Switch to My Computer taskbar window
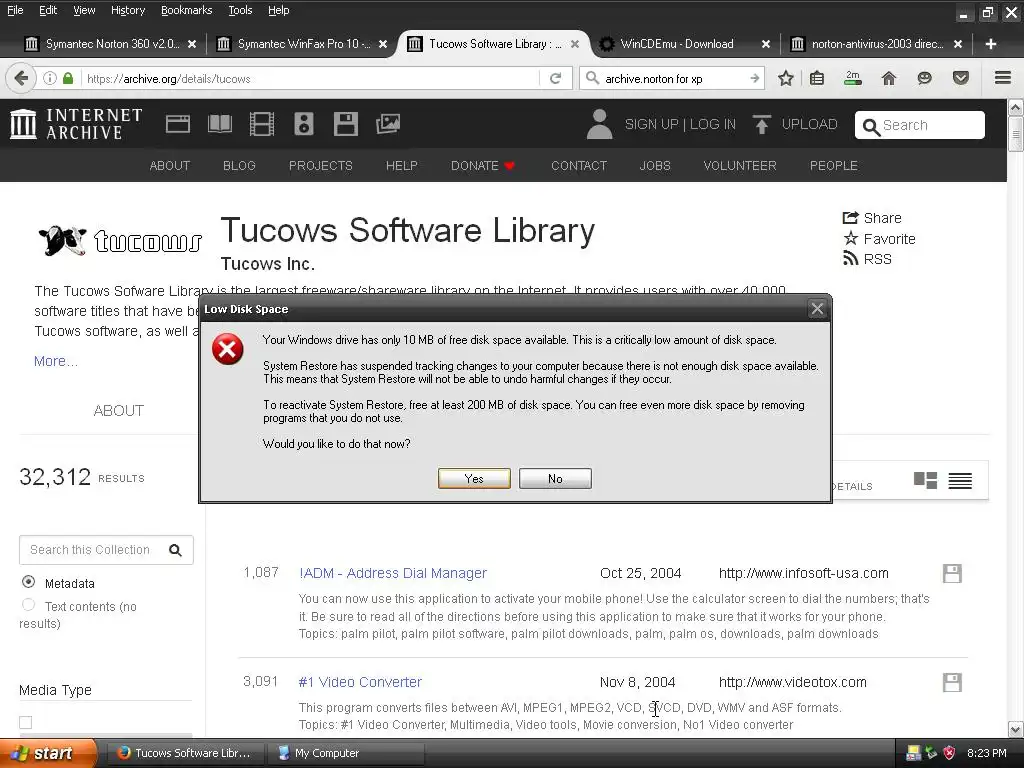Viewport: 1024px width, 768px height. [345, 753]
